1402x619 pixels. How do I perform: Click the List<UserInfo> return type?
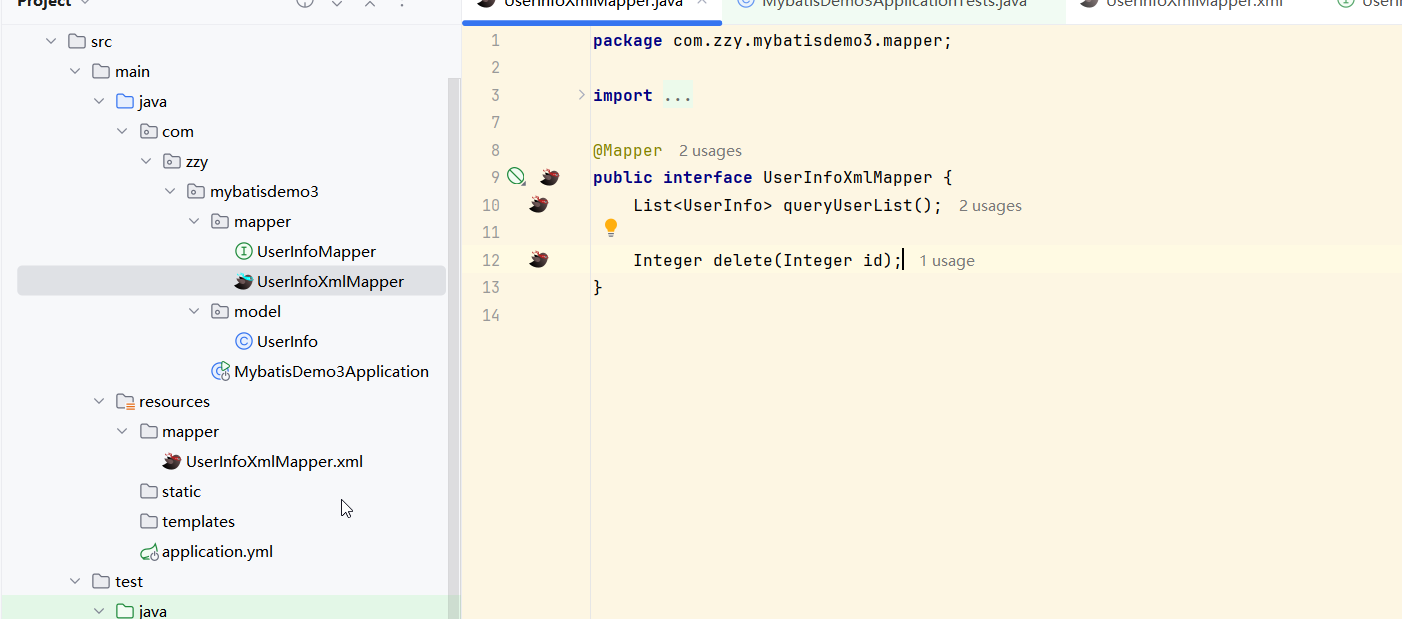tap(703, 205)
